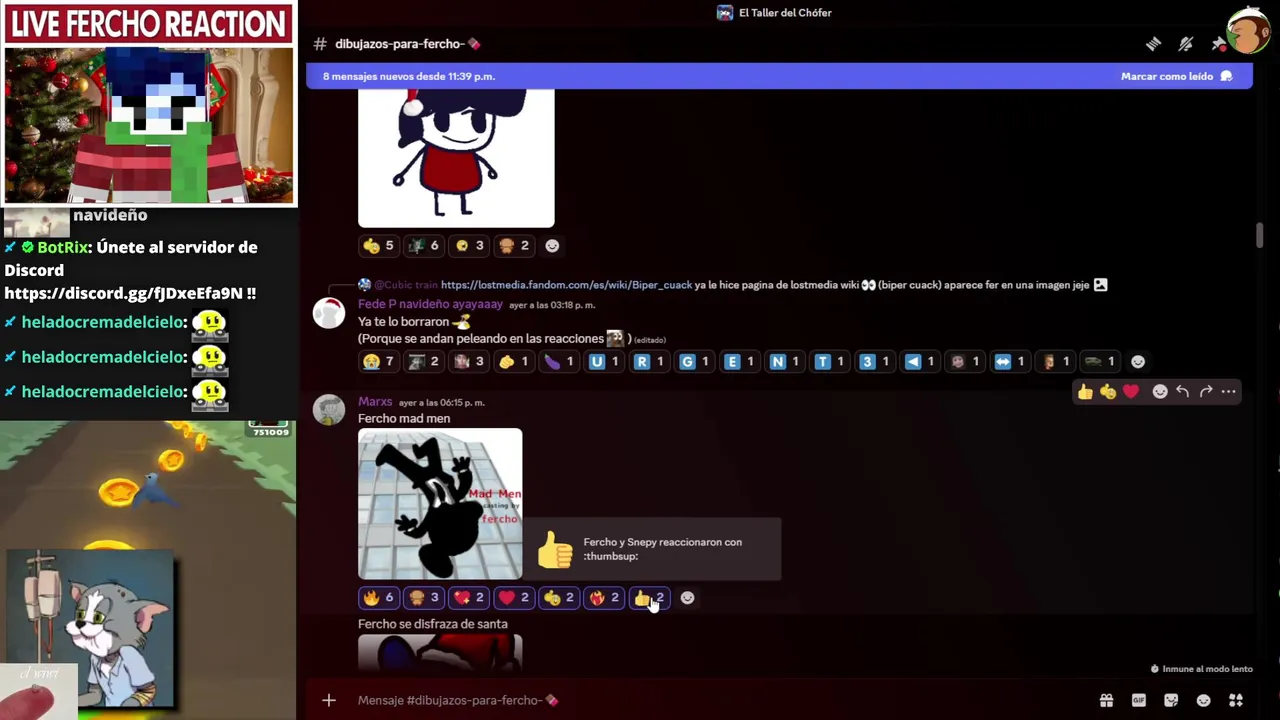Toggle red heart reaction on Marxs post

pos(514,597)
